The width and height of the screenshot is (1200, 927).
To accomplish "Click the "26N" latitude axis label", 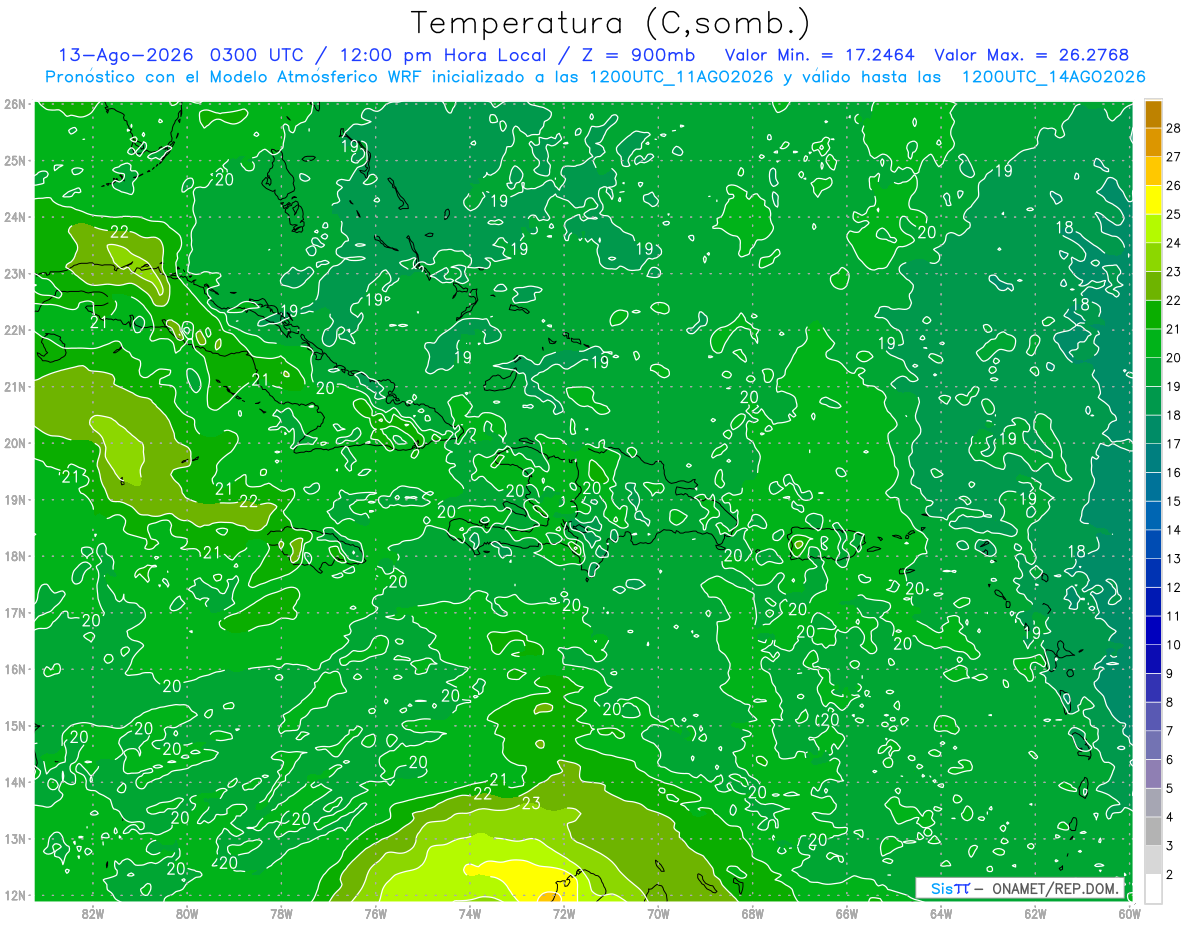I will click(x=14, y=104).
